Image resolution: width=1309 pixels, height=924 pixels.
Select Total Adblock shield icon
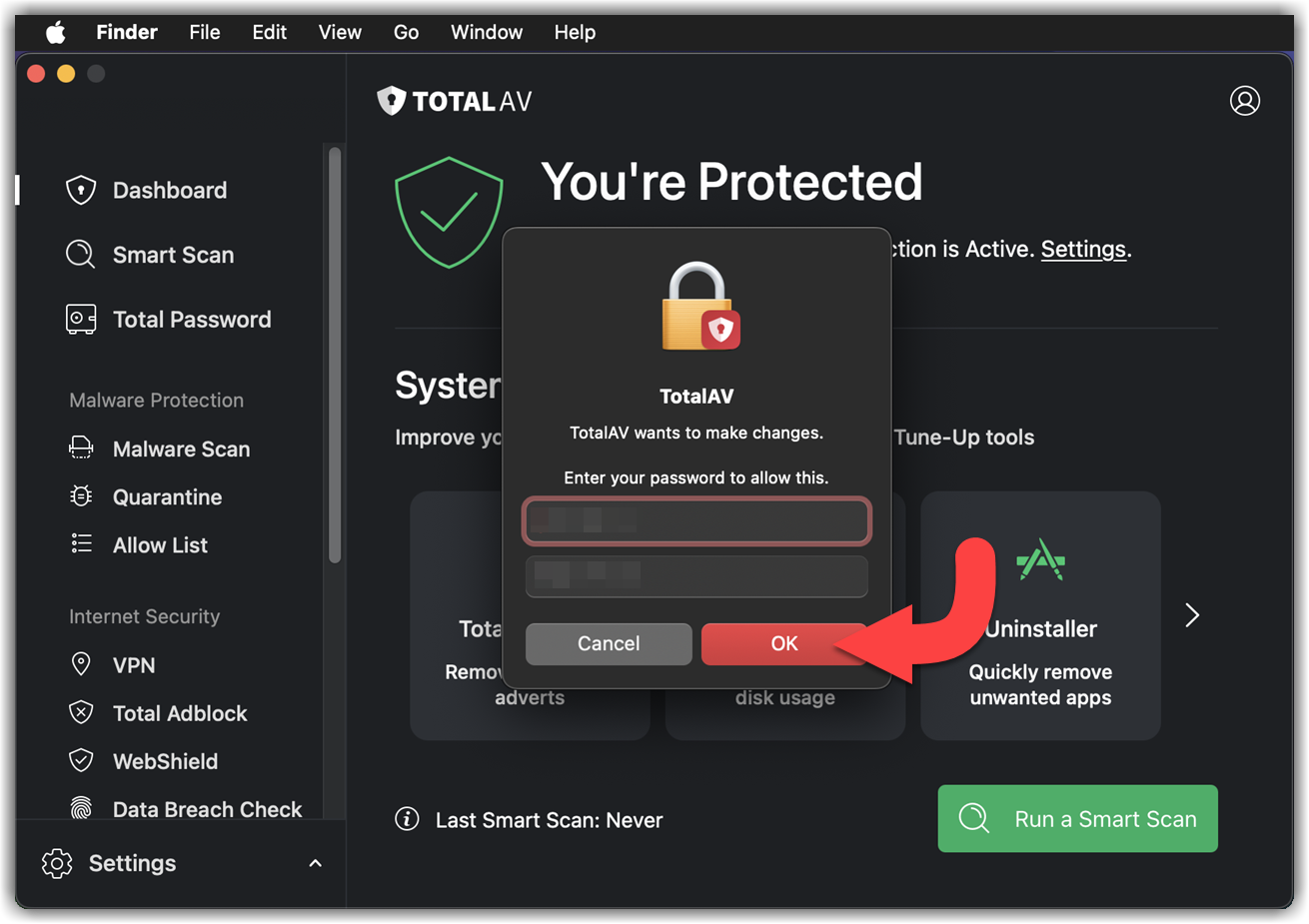81,712
